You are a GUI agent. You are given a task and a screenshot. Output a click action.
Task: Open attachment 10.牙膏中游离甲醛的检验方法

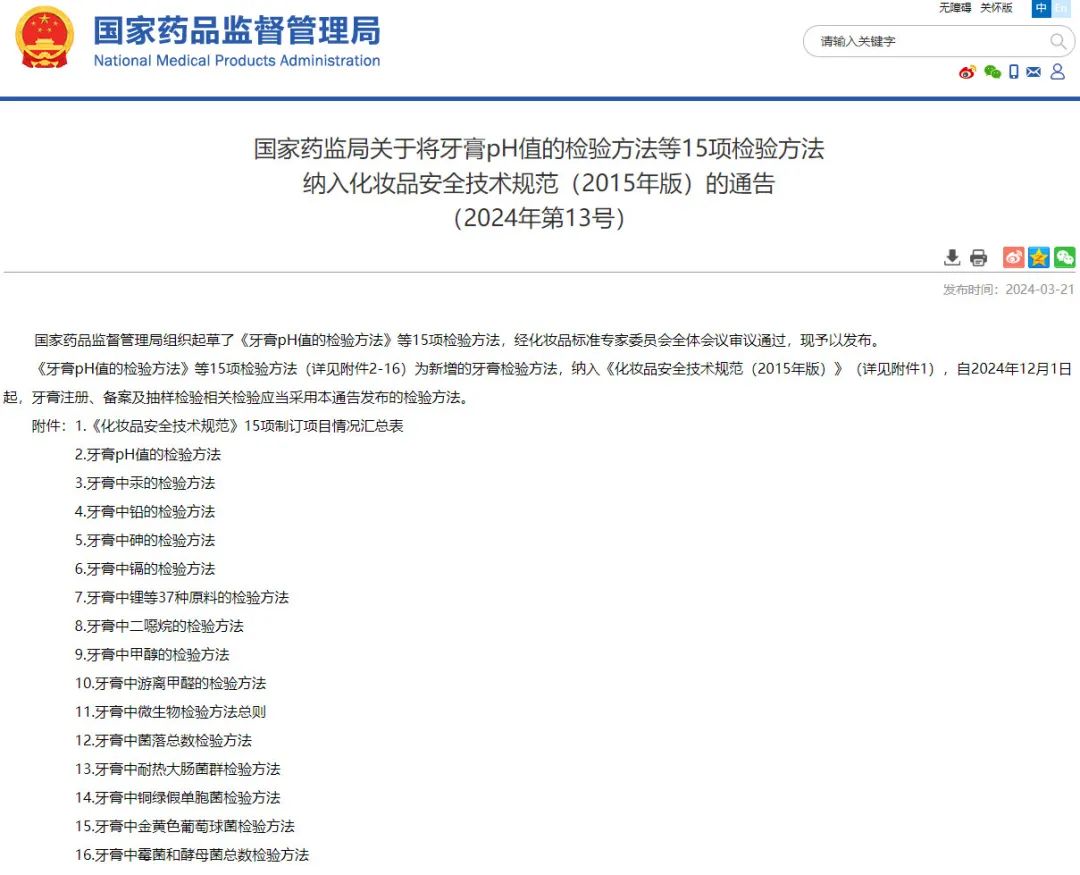click(x=170, y=683)
